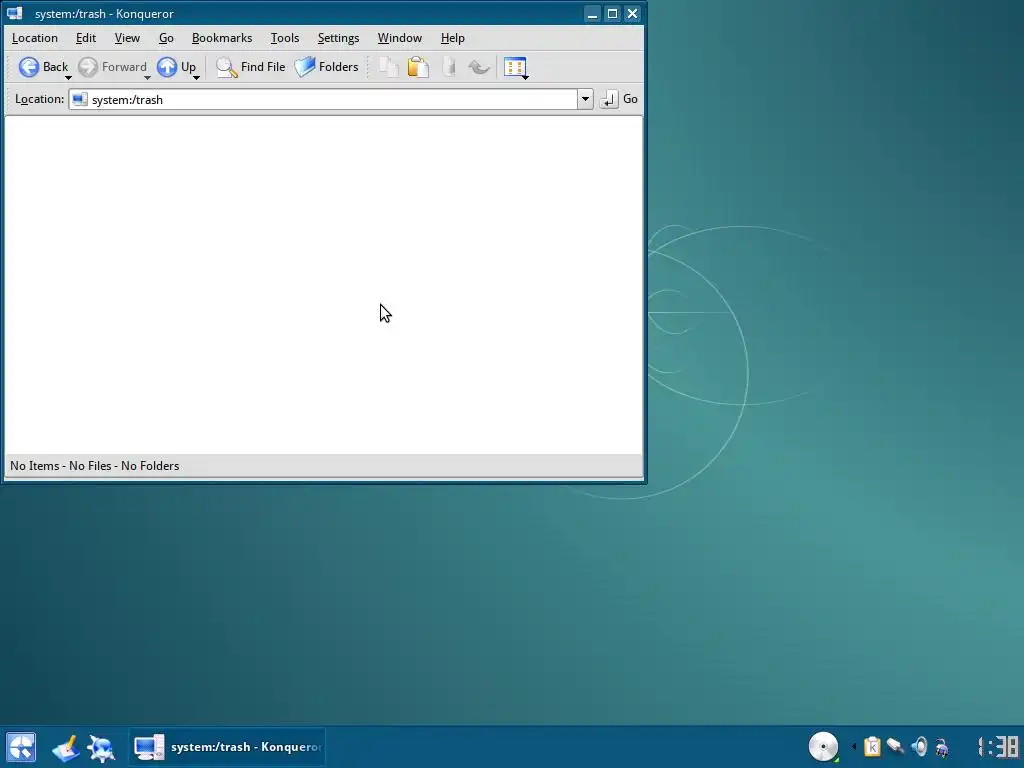The width and height of the screenshot is (1024, 768).
Task: Open the Tools menu
Action: [285, 38]
